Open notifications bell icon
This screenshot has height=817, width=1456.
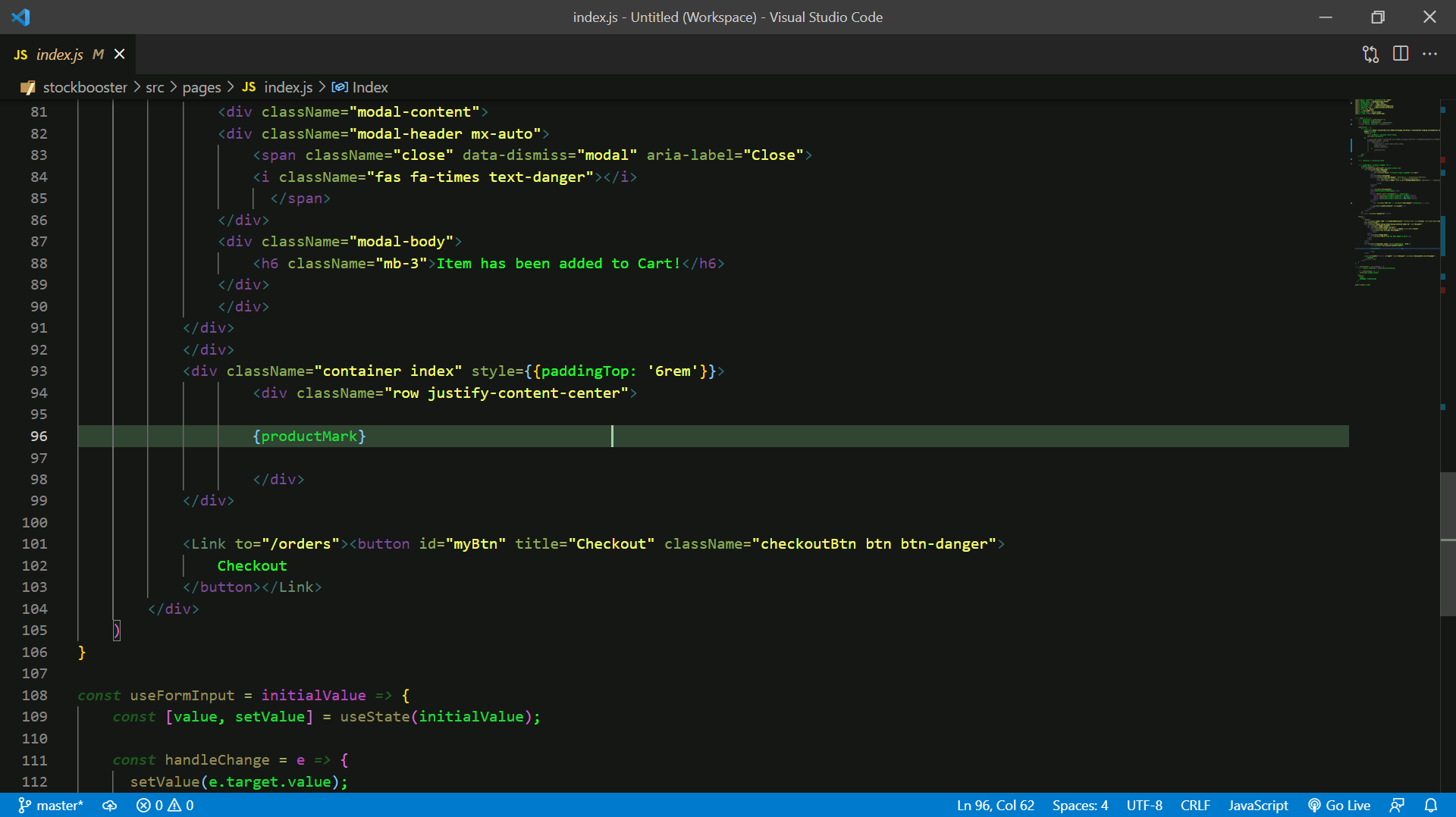(1430, 805)
